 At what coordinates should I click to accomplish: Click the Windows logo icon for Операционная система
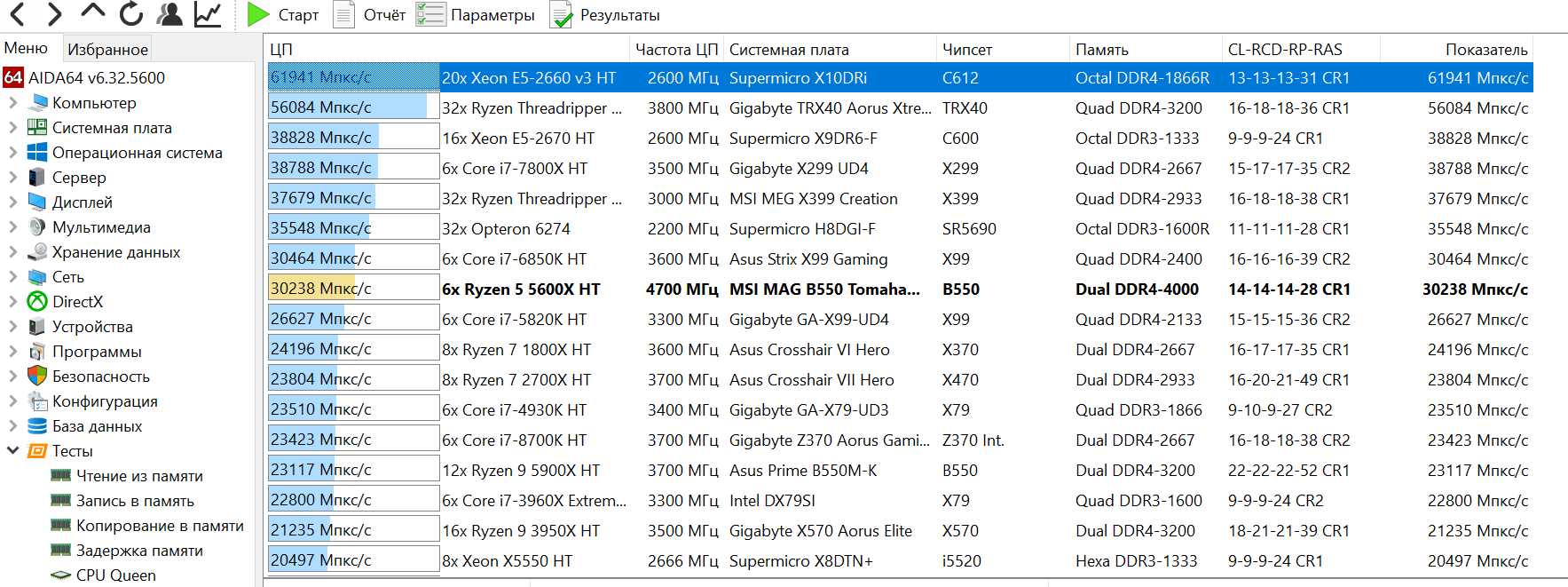[x=37, y=153]
